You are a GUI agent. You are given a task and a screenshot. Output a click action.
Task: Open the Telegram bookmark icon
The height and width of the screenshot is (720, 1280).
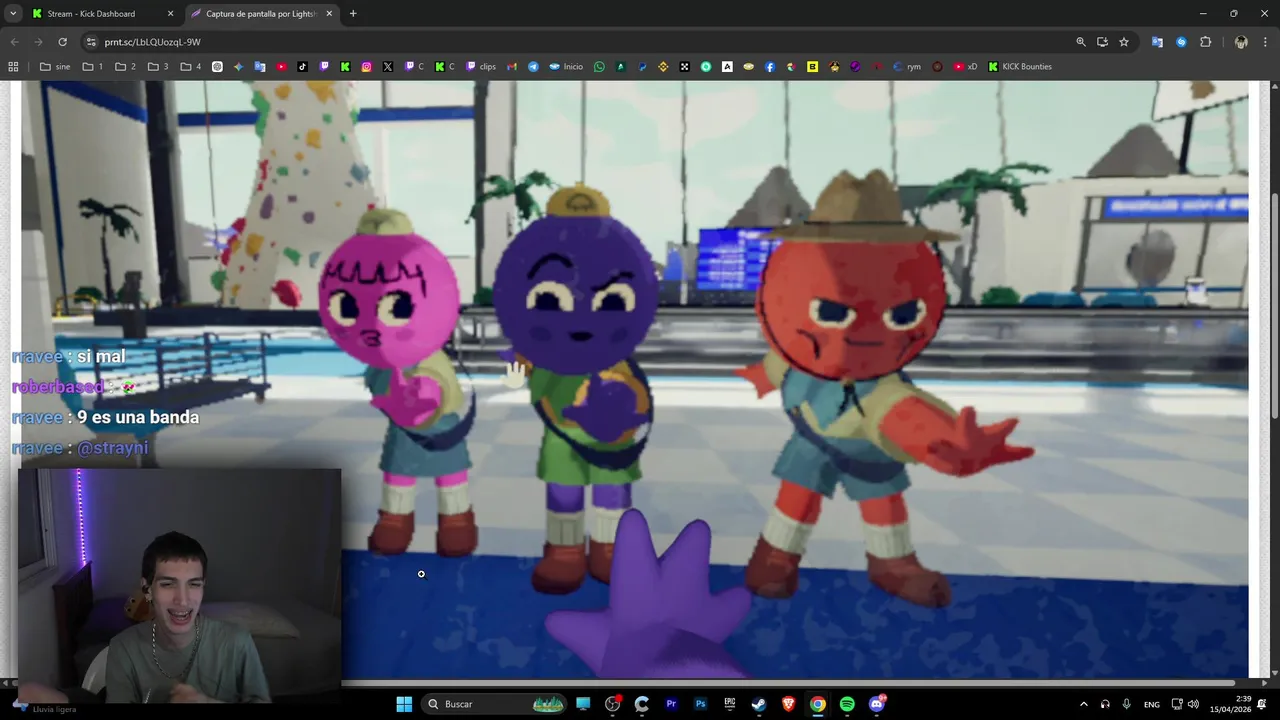[533, 67]
